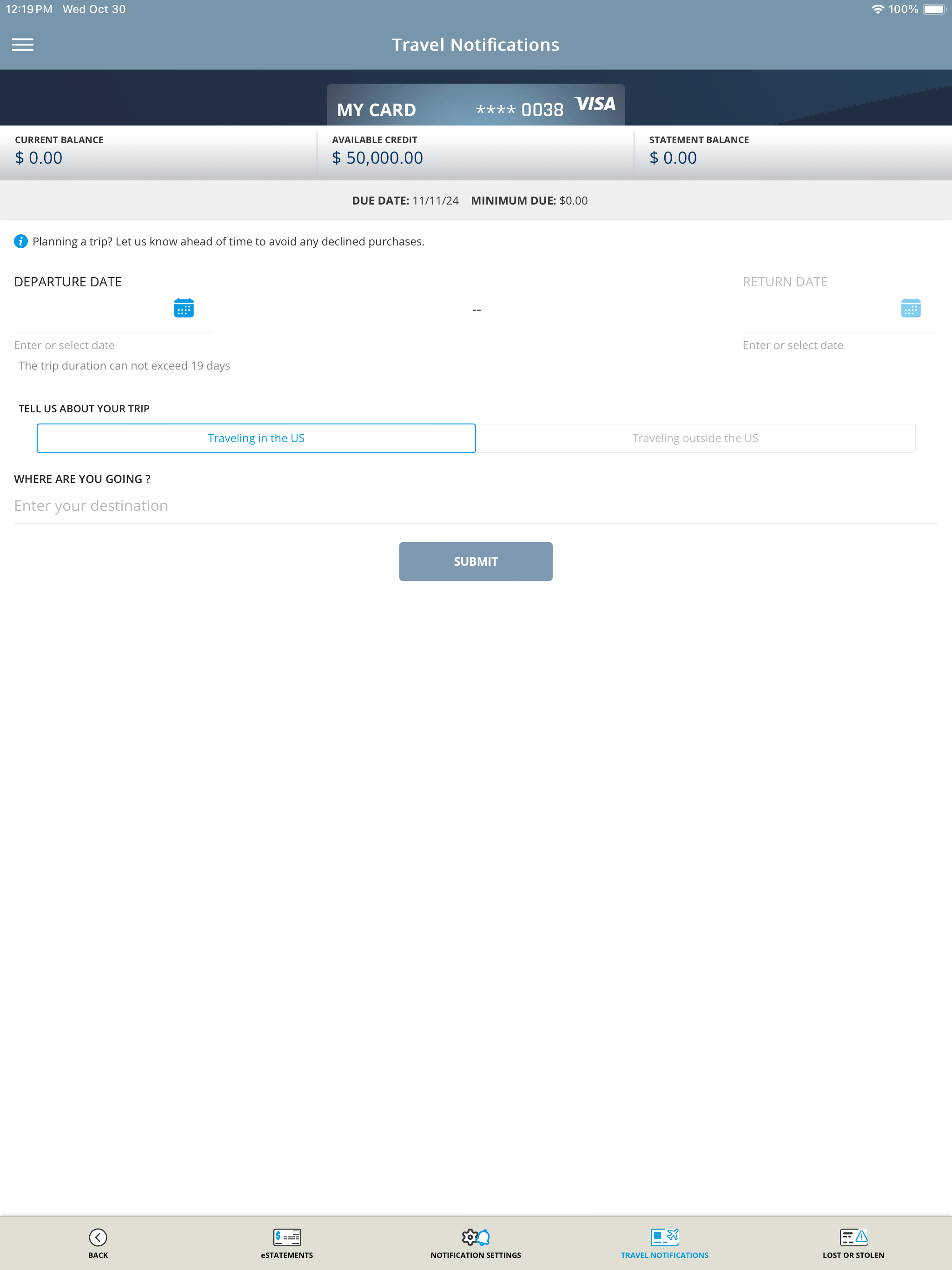
Task: Tap Statement Balance $ 0.00 value
Action: tap(673, 158)
